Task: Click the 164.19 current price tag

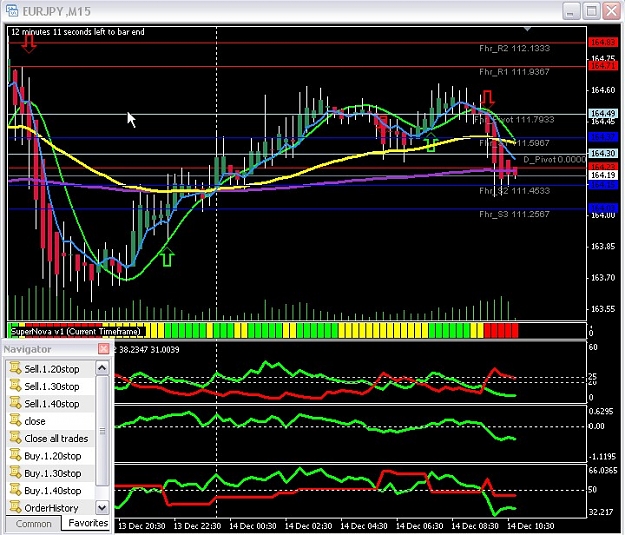Action: pos(603,175)
